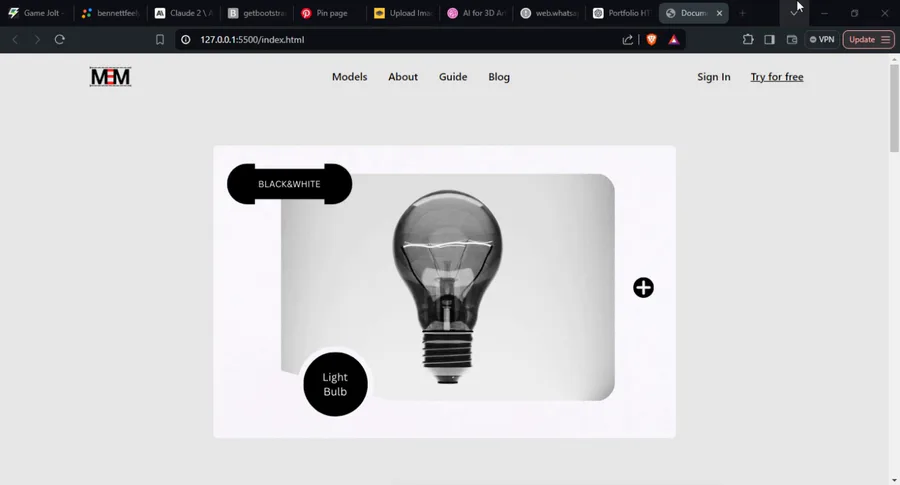
Task: Open the share icon in the address bar
Action: pyautogui.click(x=627, y=40)
